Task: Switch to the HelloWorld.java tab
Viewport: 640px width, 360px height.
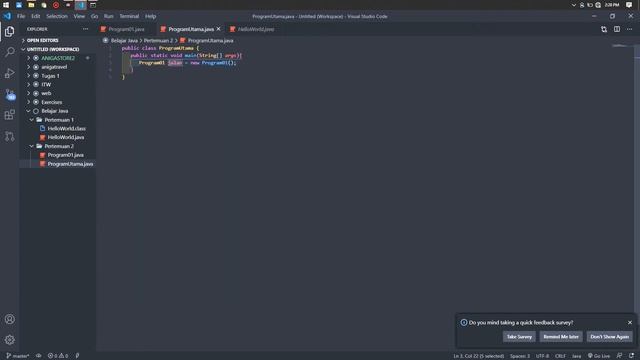Action: coord(256,29)
